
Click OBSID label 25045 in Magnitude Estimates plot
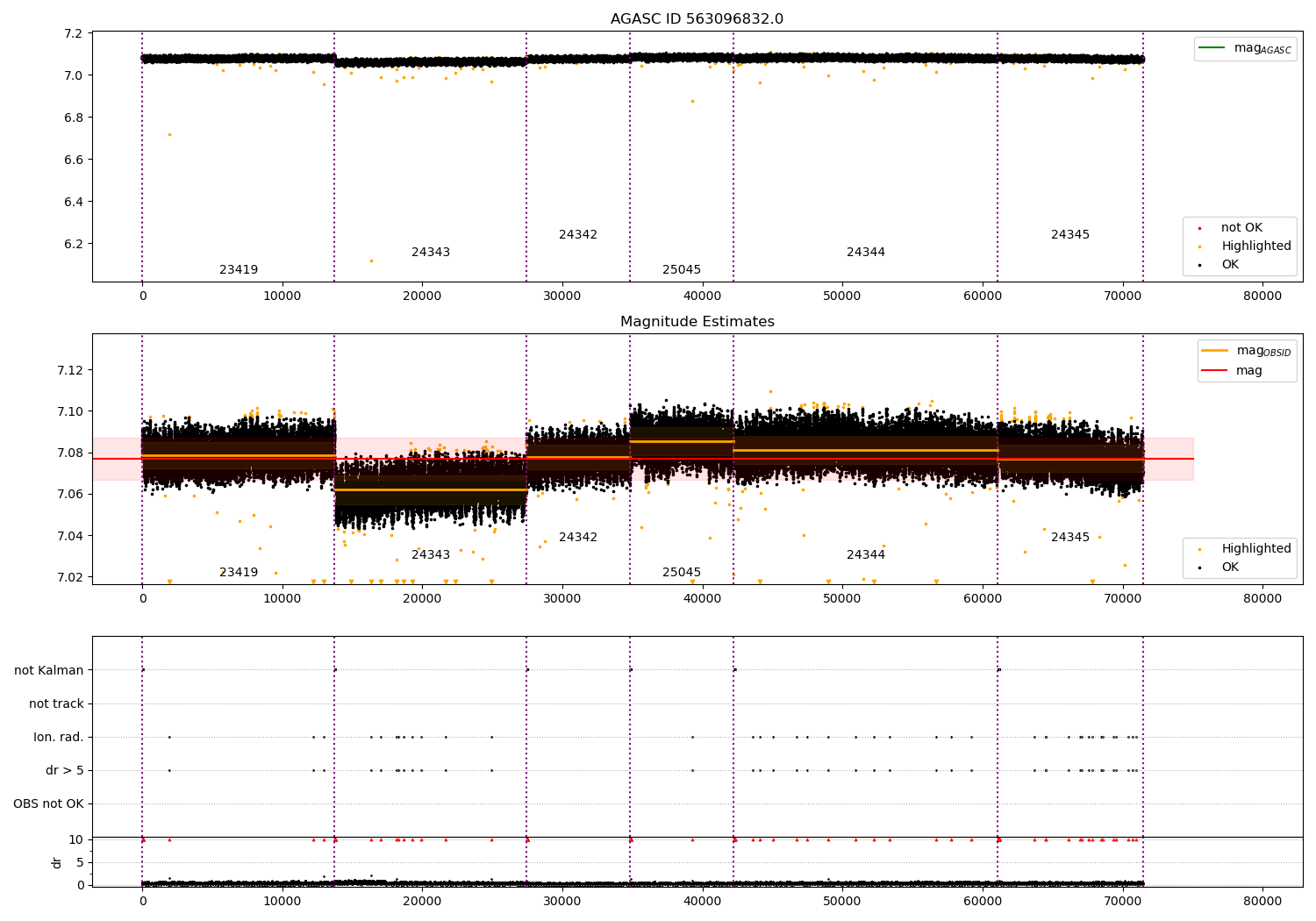682,572
